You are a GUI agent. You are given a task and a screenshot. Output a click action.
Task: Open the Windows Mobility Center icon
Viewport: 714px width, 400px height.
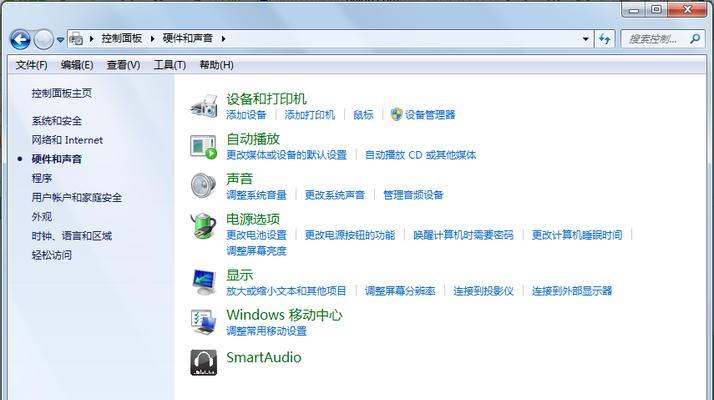[203, 322]
